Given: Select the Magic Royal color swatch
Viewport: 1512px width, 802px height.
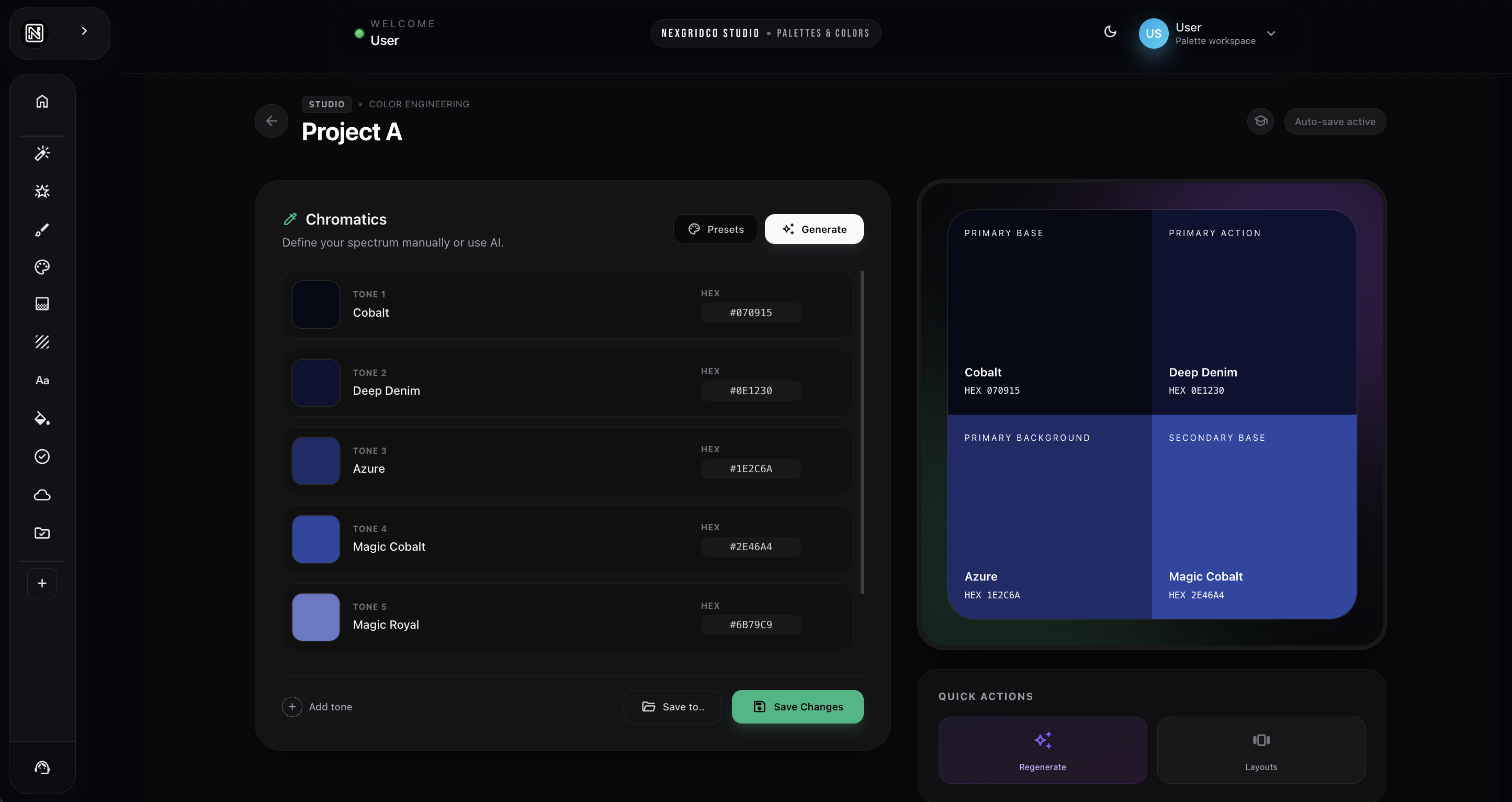Looking at the screenshot, I should click(x=315, y=617).
